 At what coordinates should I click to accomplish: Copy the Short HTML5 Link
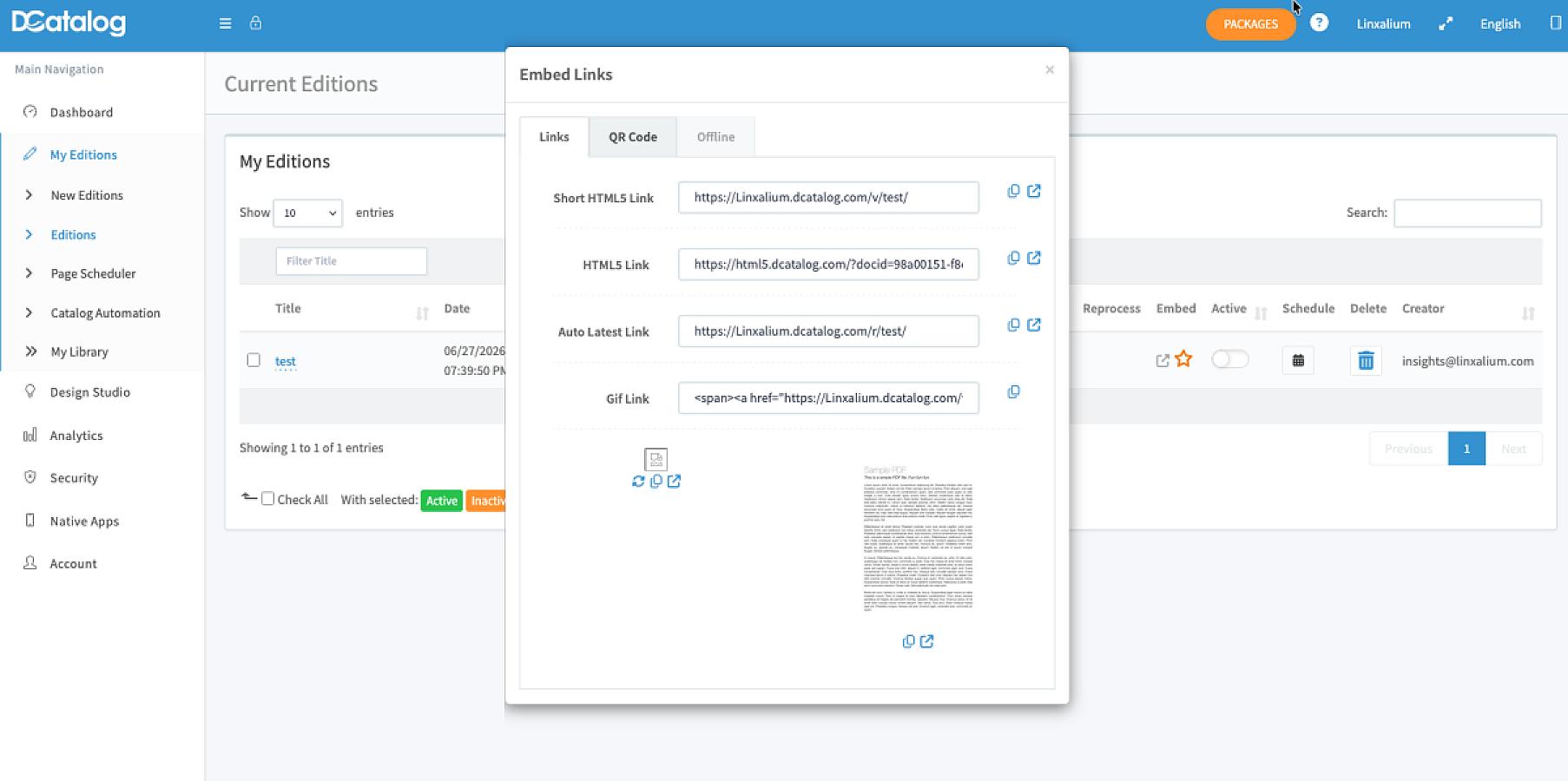(1013, 191)
